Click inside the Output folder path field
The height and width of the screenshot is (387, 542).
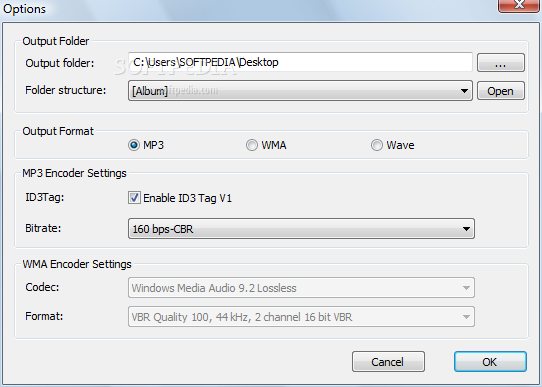(x=300, y=62)
